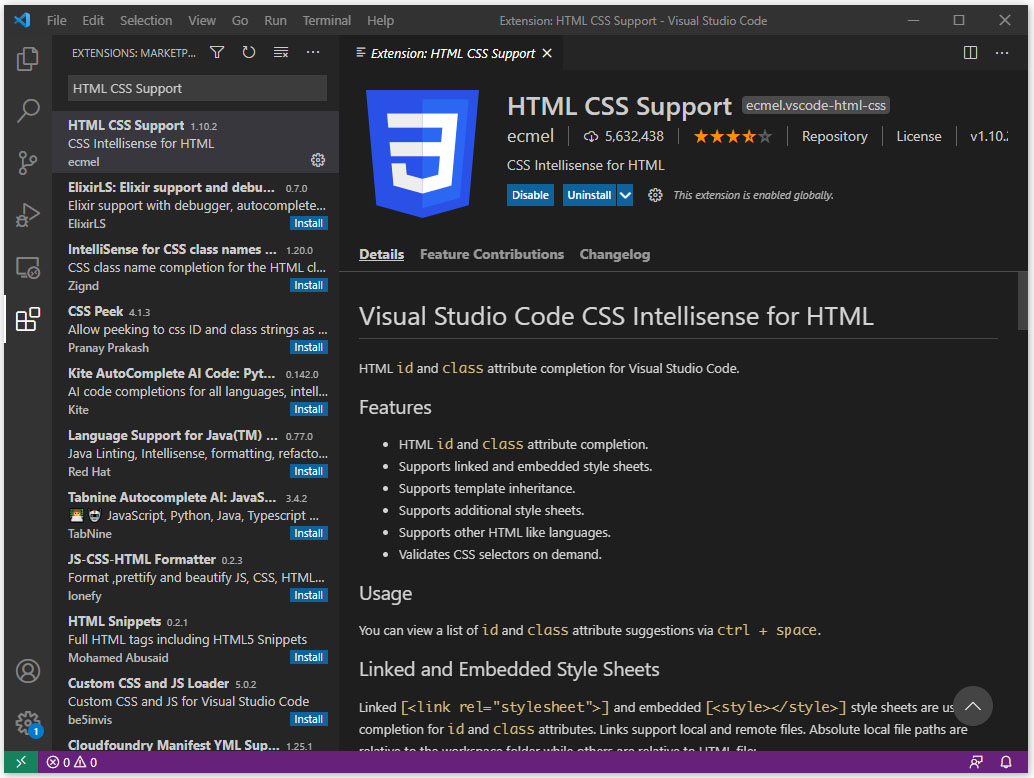
Task: Click the remote window indicator in status bar
Action: point(20,762)
